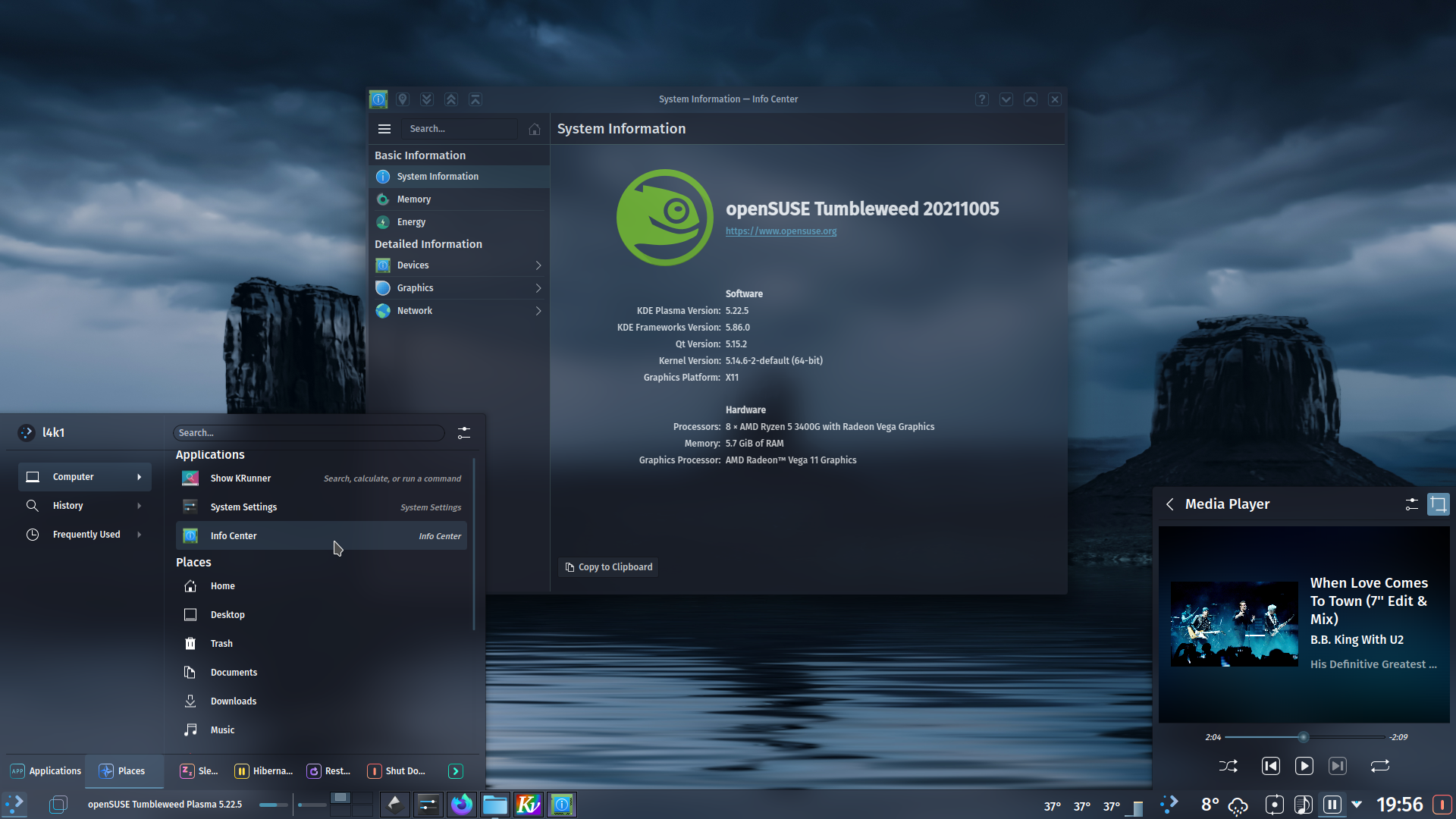Open Dolphin file manager from taskbar

coord(495,805)
